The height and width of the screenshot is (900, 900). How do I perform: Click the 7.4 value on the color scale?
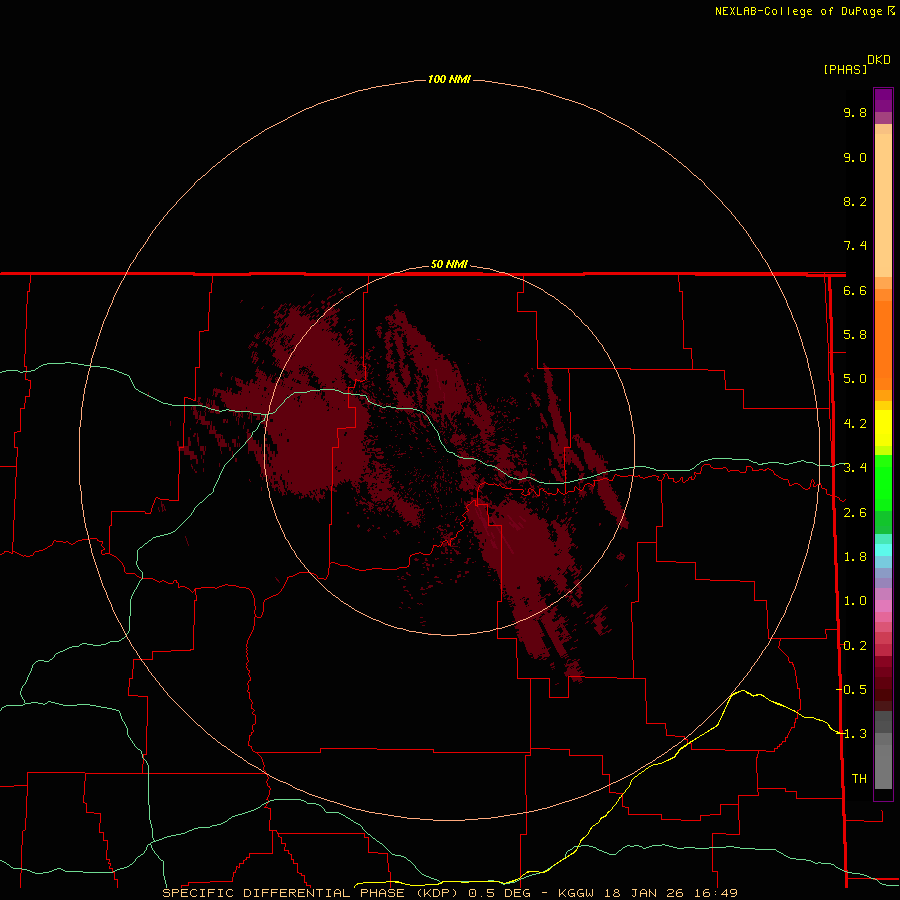pyautogui.click(x=855, y=246)
